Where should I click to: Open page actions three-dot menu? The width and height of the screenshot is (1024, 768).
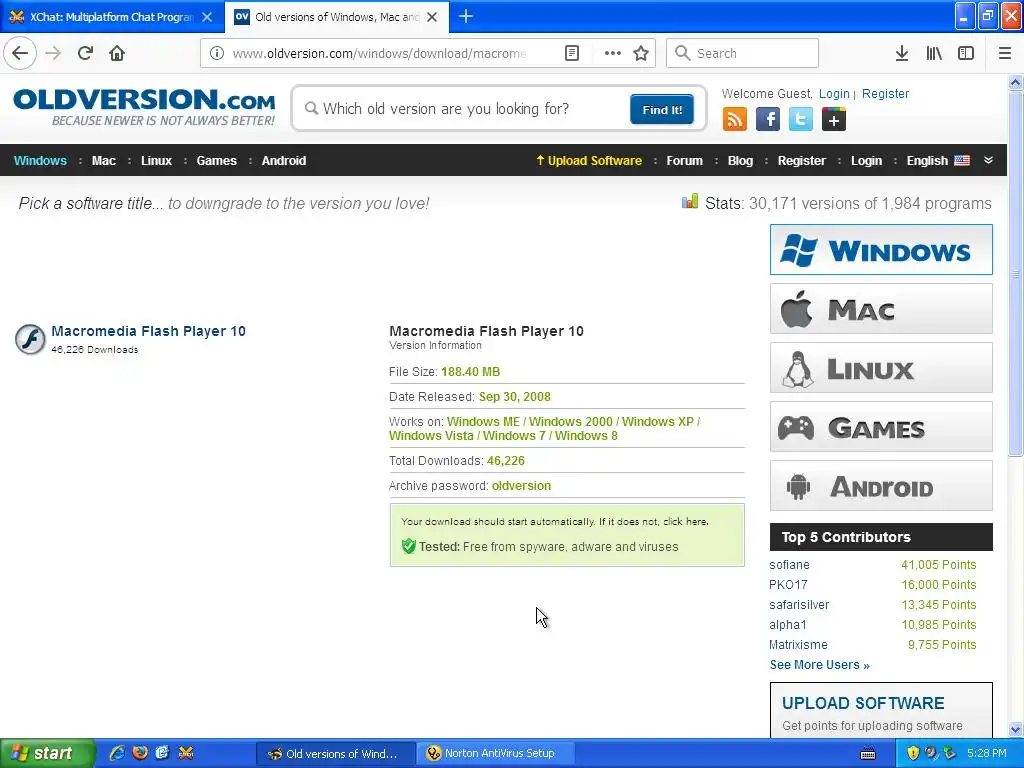coord(612,53)
